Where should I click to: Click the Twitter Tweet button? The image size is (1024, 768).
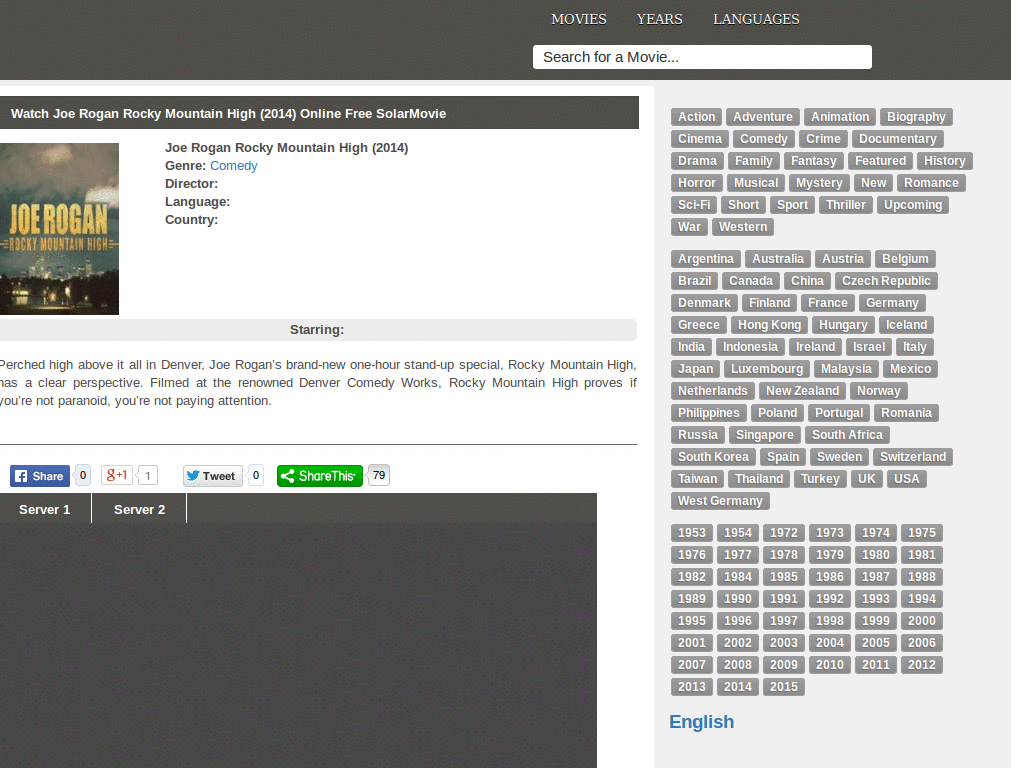[212, 476]
